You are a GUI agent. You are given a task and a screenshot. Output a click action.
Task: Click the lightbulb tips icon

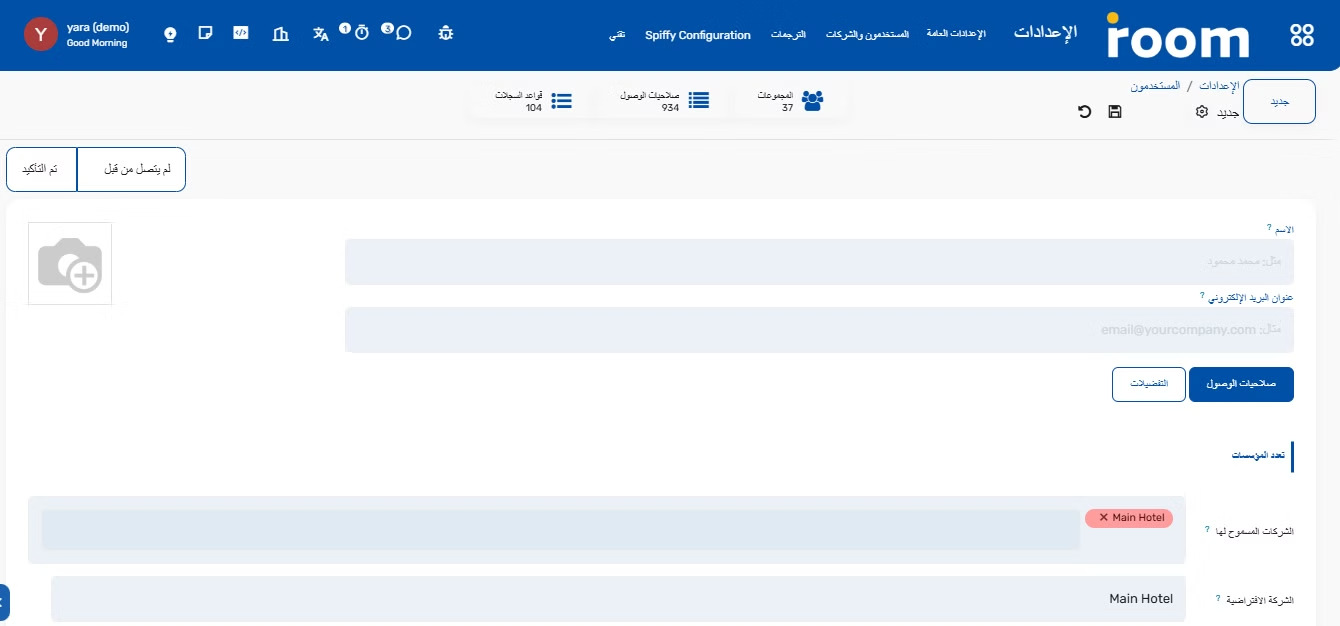pos(170,34)
